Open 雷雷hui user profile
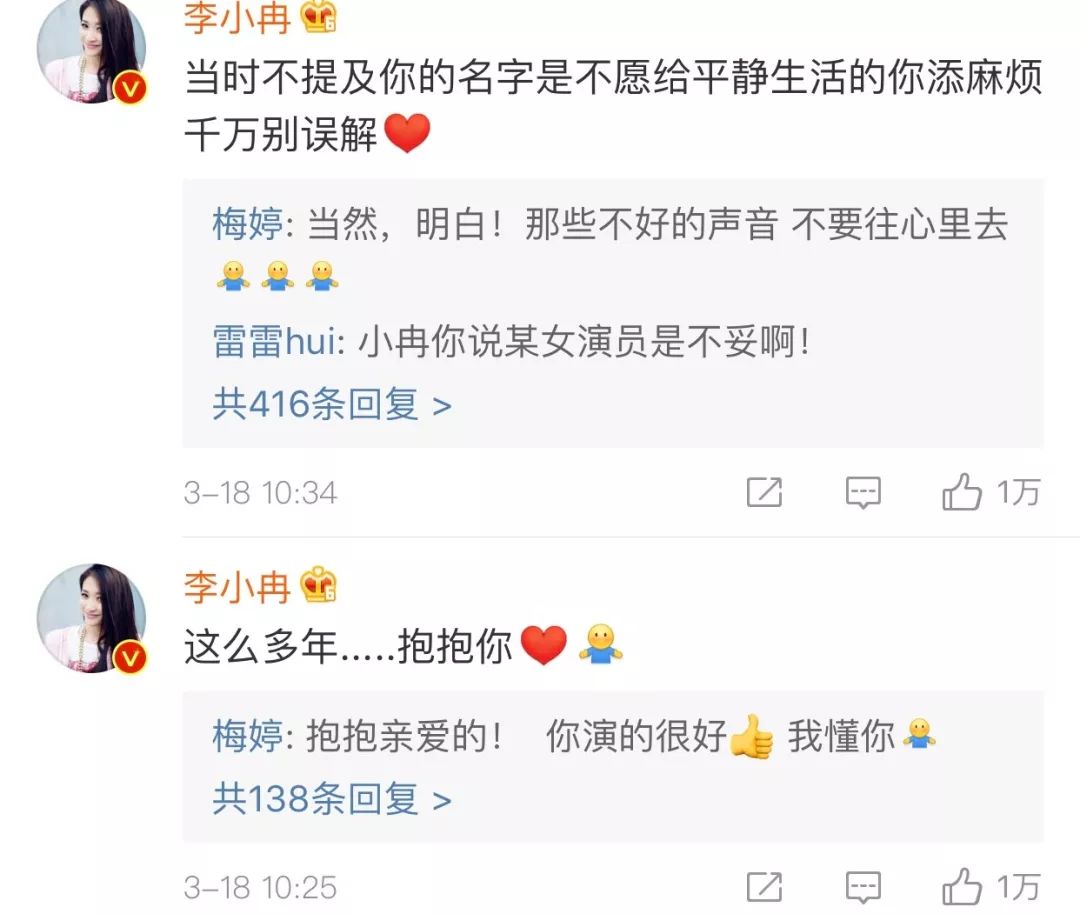 click(x=274, y=342)
